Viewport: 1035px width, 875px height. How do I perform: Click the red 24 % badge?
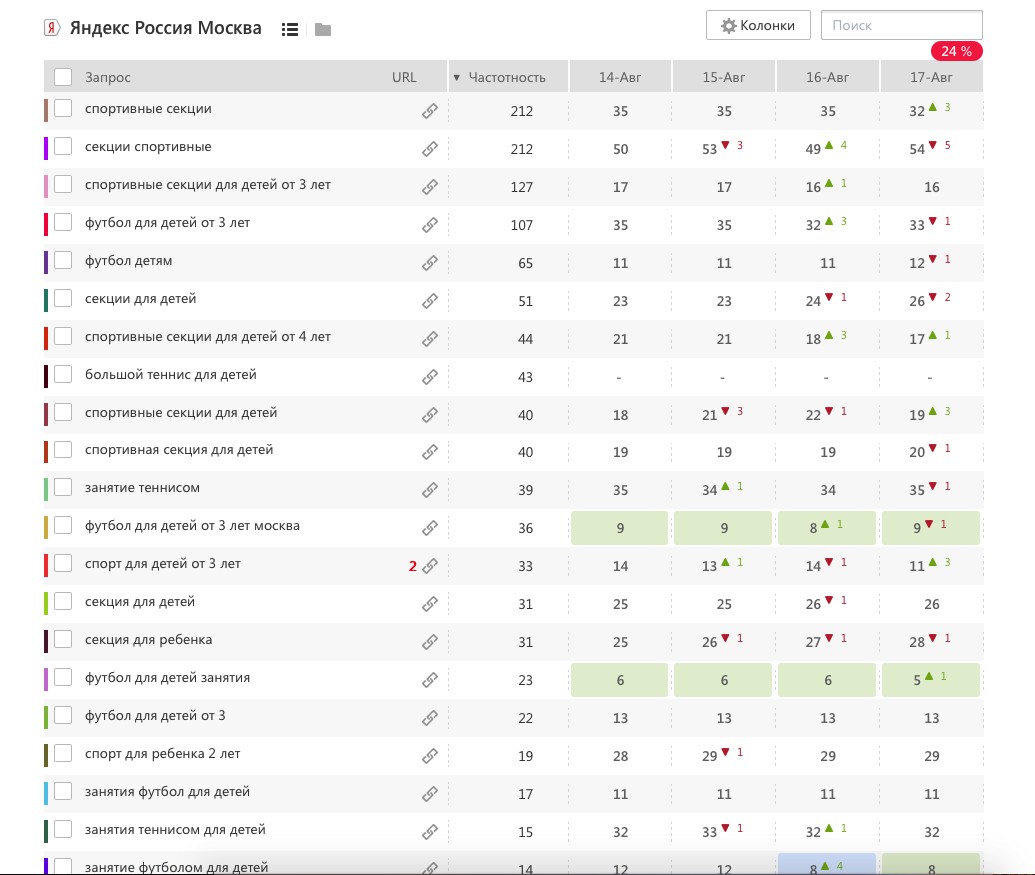coord(956,51)
